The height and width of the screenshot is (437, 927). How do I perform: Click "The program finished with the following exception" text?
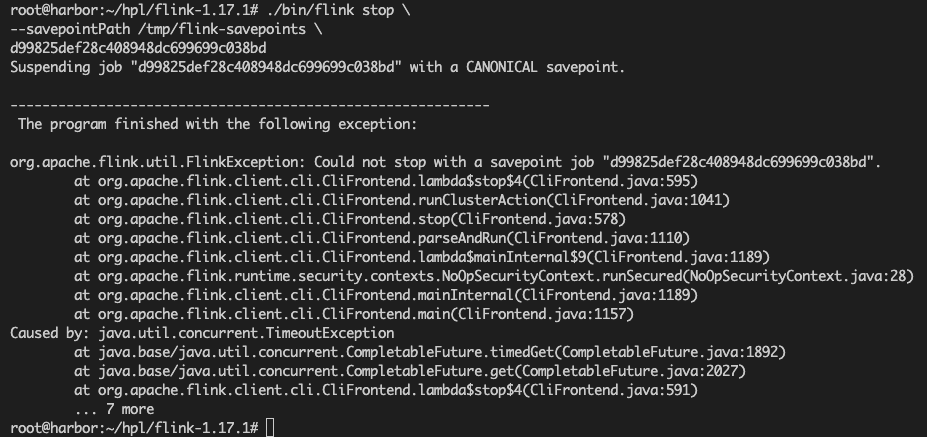pyautogui.click(x=218, y=124)
